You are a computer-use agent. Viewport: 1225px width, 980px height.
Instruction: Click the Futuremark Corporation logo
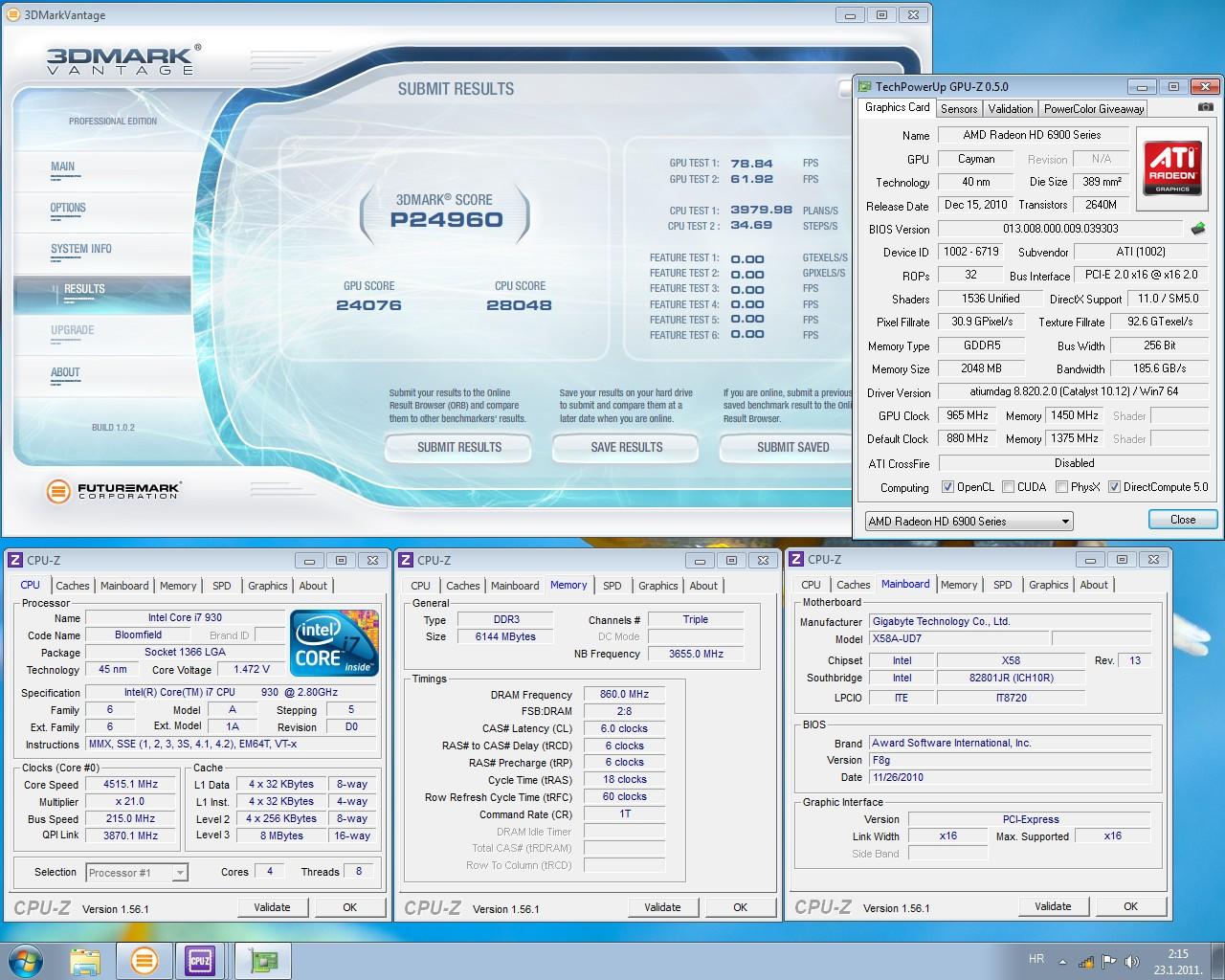(x=113, y=491)
